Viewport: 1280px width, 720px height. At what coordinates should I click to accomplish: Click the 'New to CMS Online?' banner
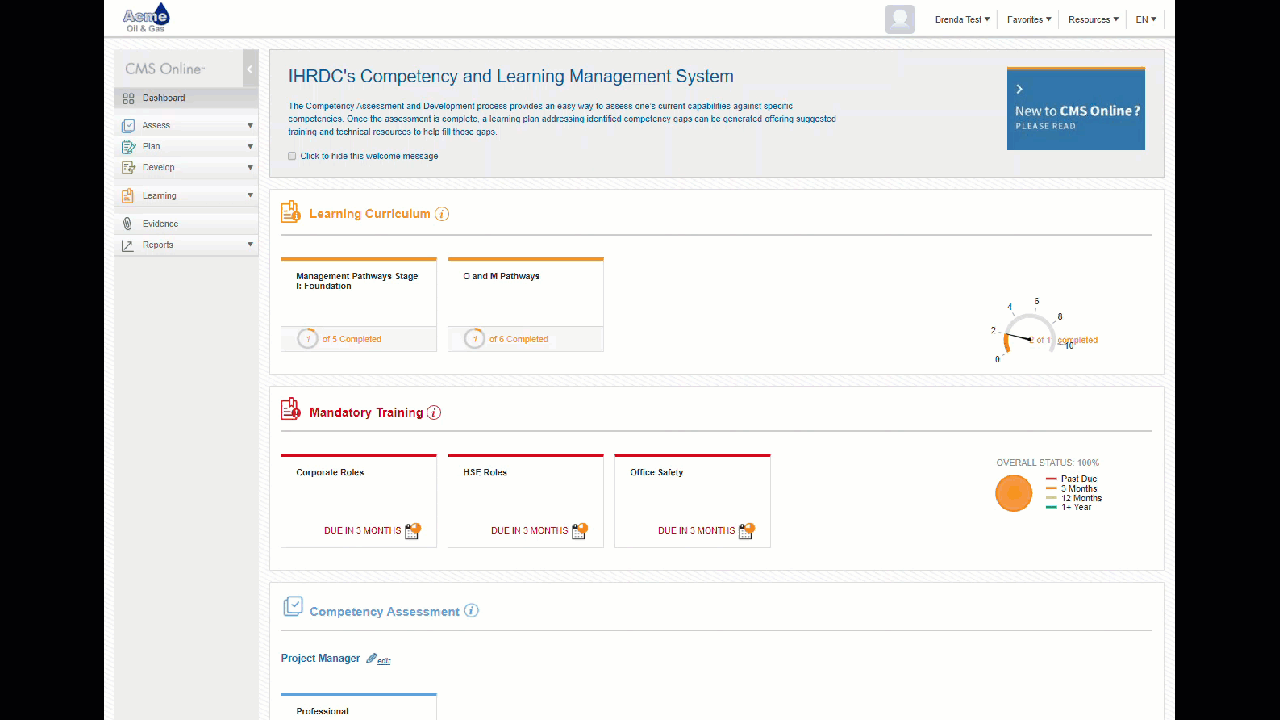1076,109
